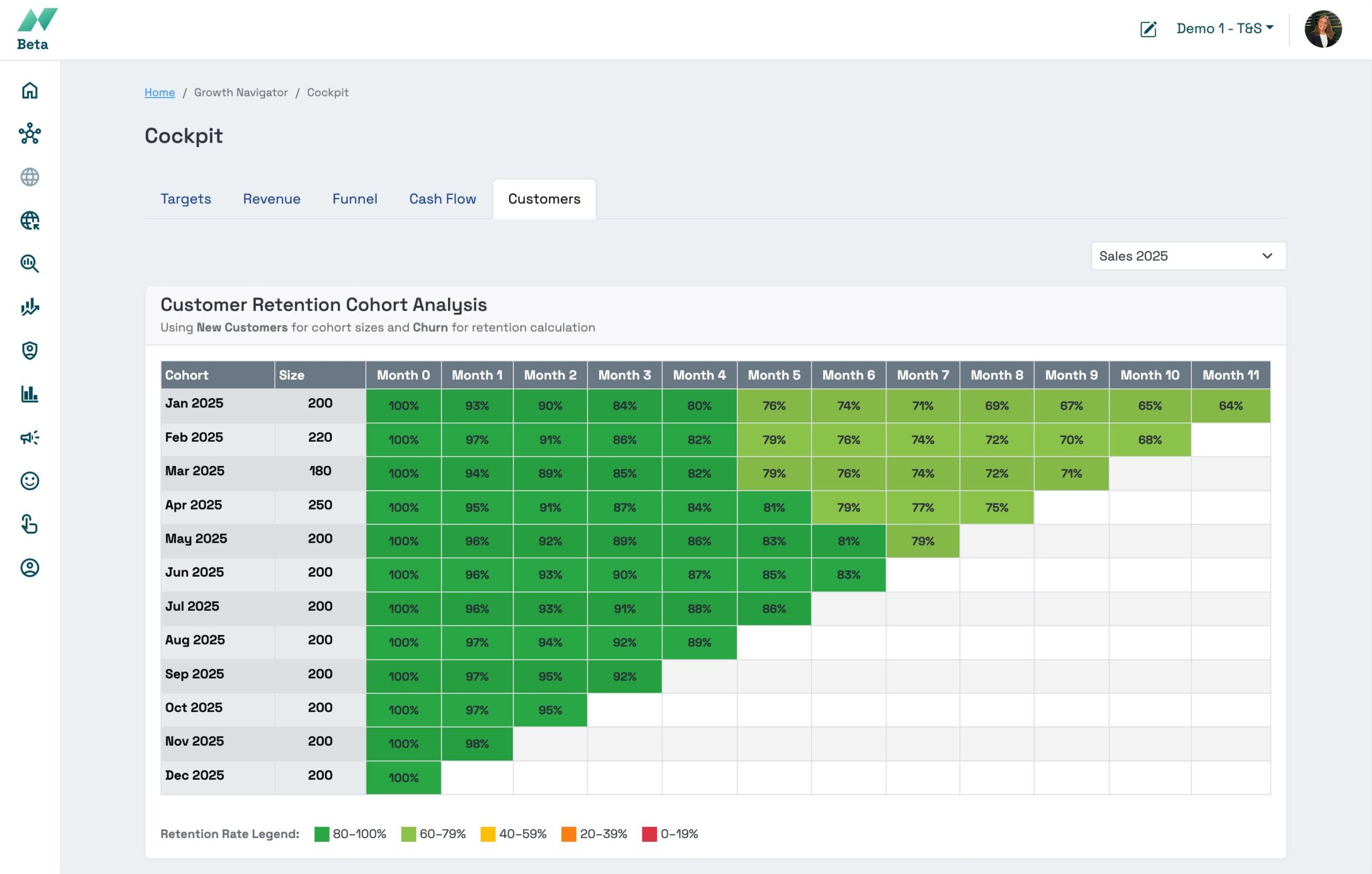The width and height of the screenshot is (1372, 874).
Task: Click the 80-100% green legend swatch
Action: tap(322, 834)
